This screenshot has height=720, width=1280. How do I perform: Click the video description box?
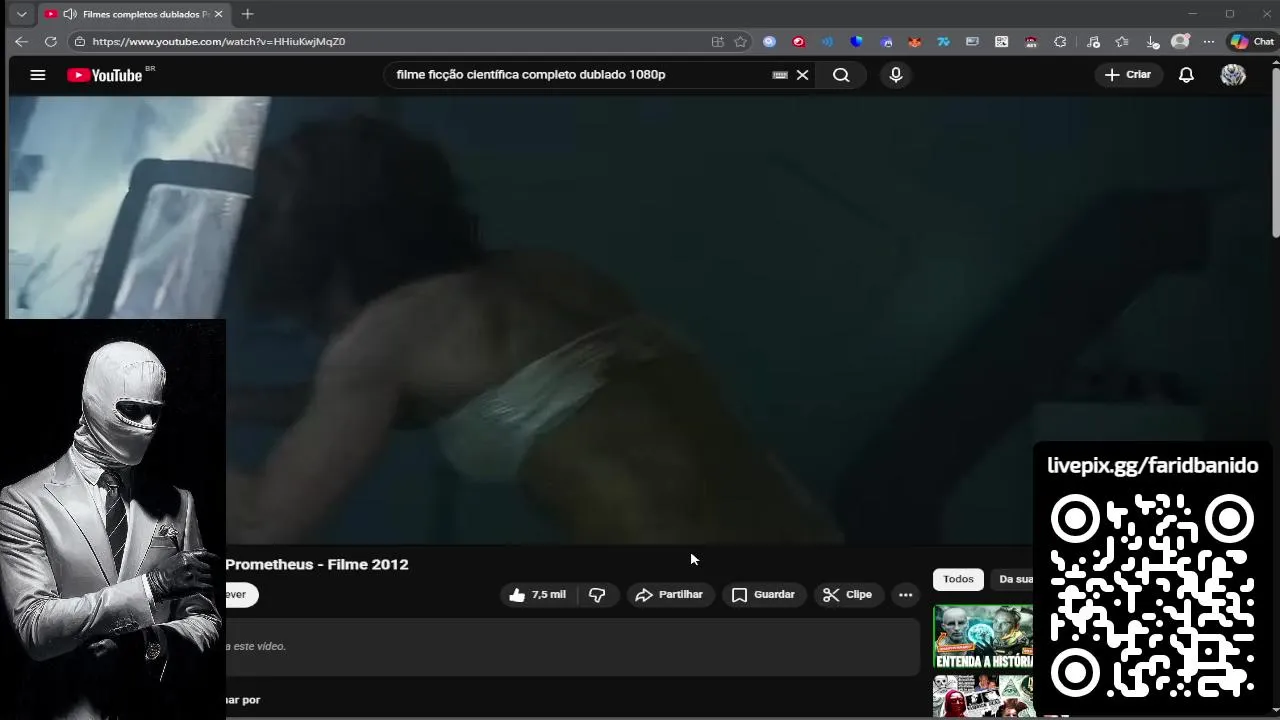(572, 647)
